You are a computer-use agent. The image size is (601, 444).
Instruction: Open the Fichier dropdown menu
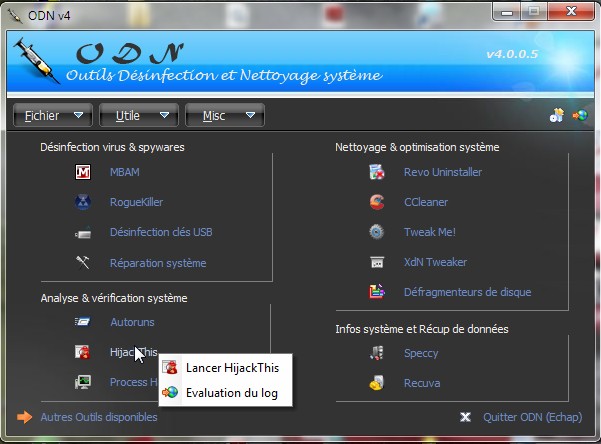53,115
